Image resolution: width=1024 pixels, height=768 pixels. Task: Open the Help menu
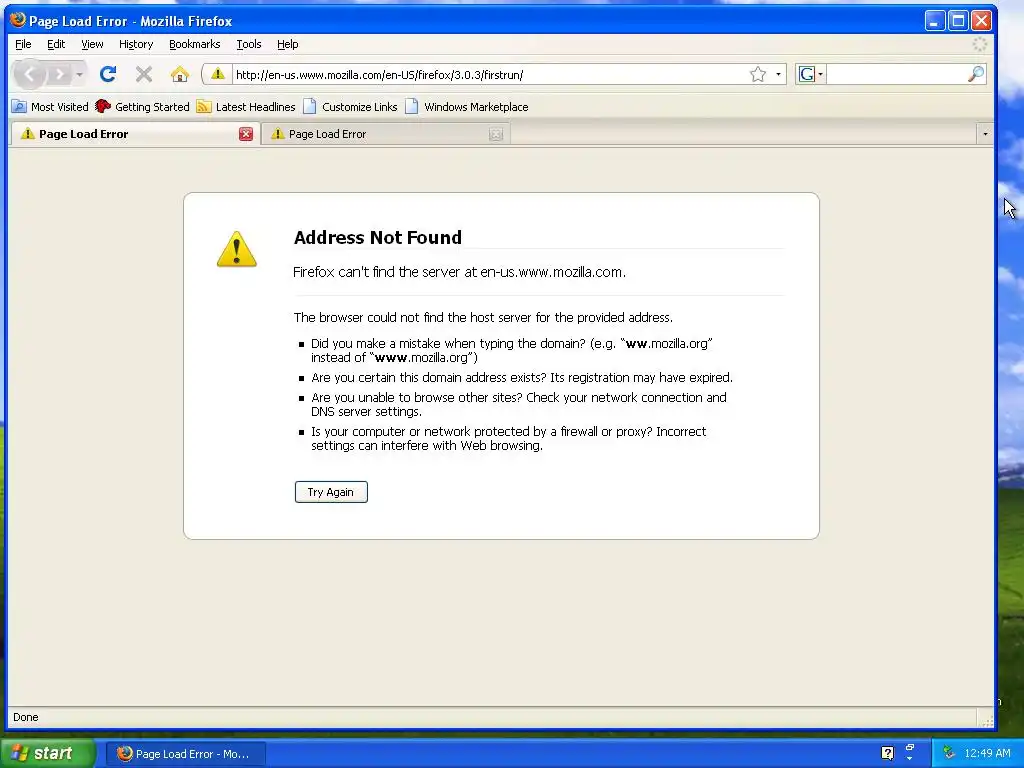tap(287, 44)
